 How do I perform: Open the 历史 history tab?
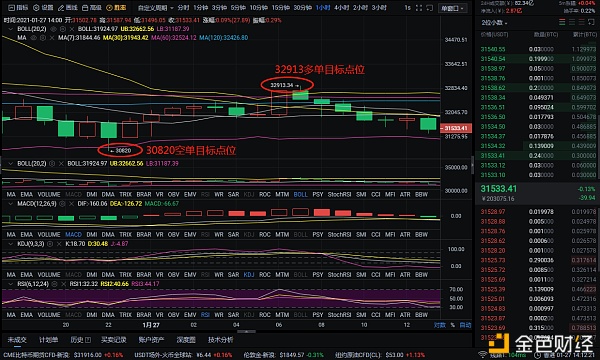coord(80,340)
